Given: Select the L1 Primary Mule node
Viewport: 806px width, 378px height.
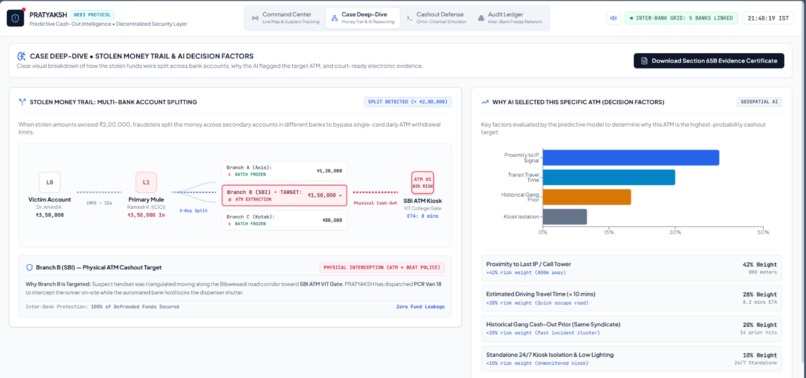Looking at the screenshot, I should [146, 183].
